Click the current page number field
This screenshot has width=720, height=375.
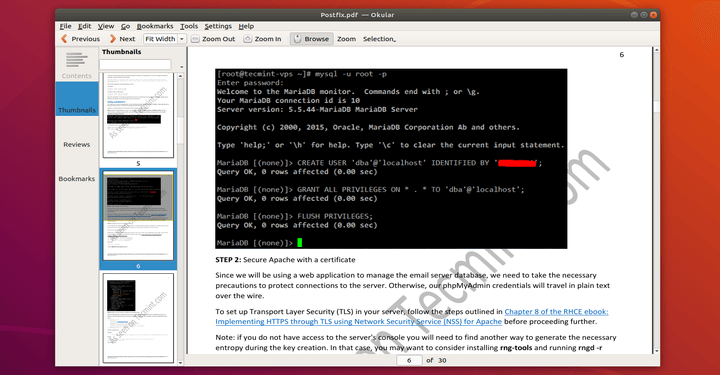coord(409,360)
